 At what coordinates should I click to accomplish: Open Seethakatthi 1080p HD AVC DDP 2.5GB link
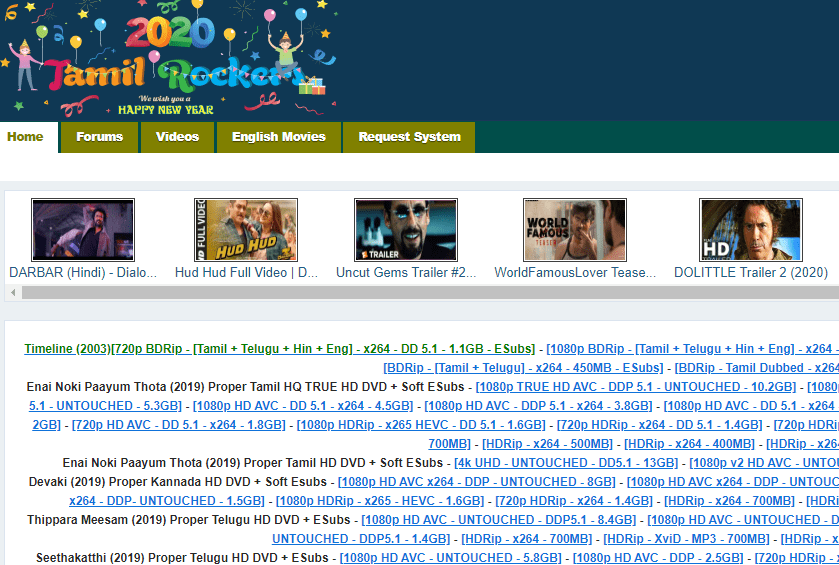(x=658, y=558)
